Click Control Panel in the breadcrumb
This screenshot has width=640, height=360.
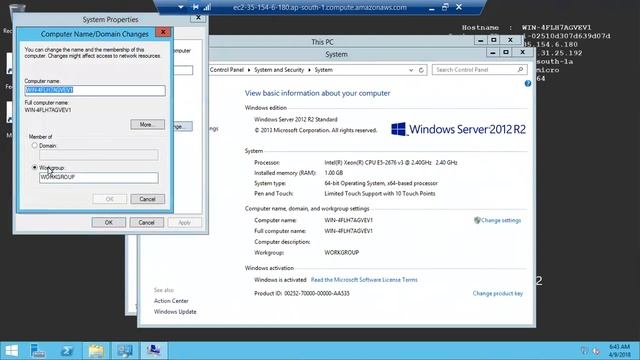(227, 70)
